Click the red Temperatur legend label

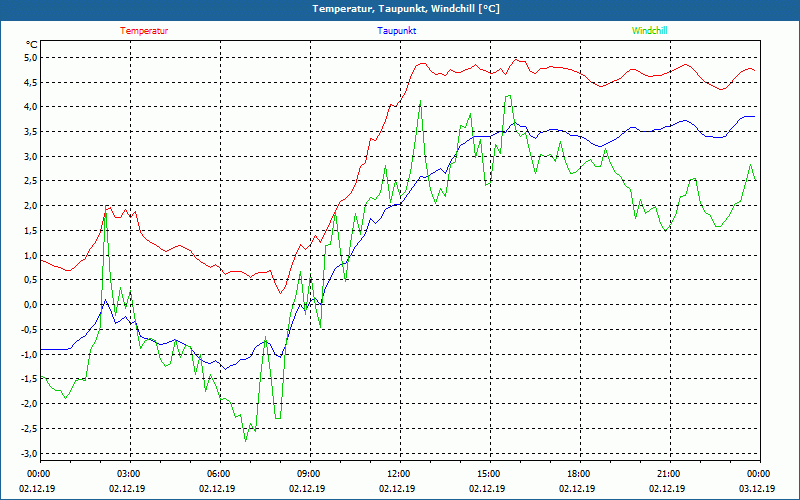(x=144, y=31)
